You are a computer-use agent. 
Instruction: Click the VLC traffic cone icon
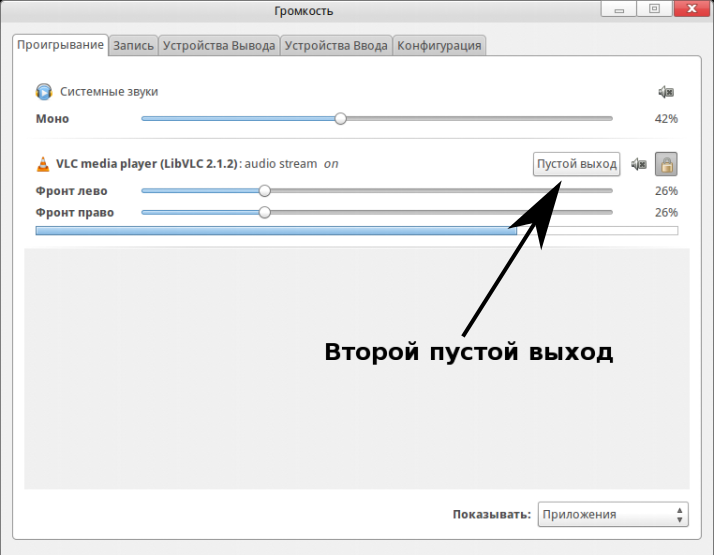[43, 164]
